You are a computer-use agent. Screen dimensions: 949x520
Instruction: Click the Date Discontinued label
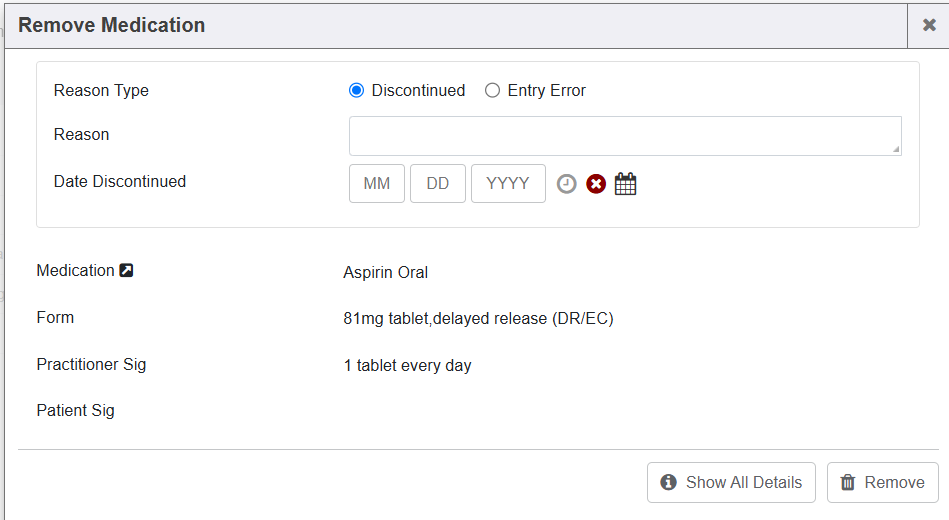(x=120, y=181)
